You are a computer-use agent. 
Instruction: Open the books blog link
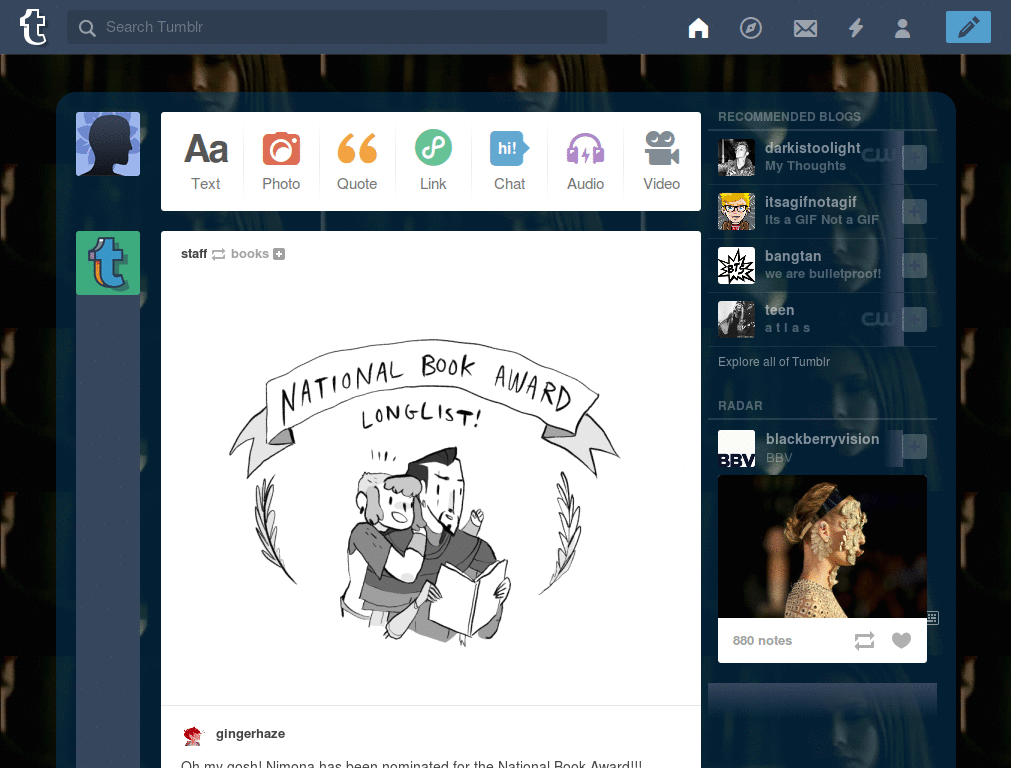tap(249, 253)
